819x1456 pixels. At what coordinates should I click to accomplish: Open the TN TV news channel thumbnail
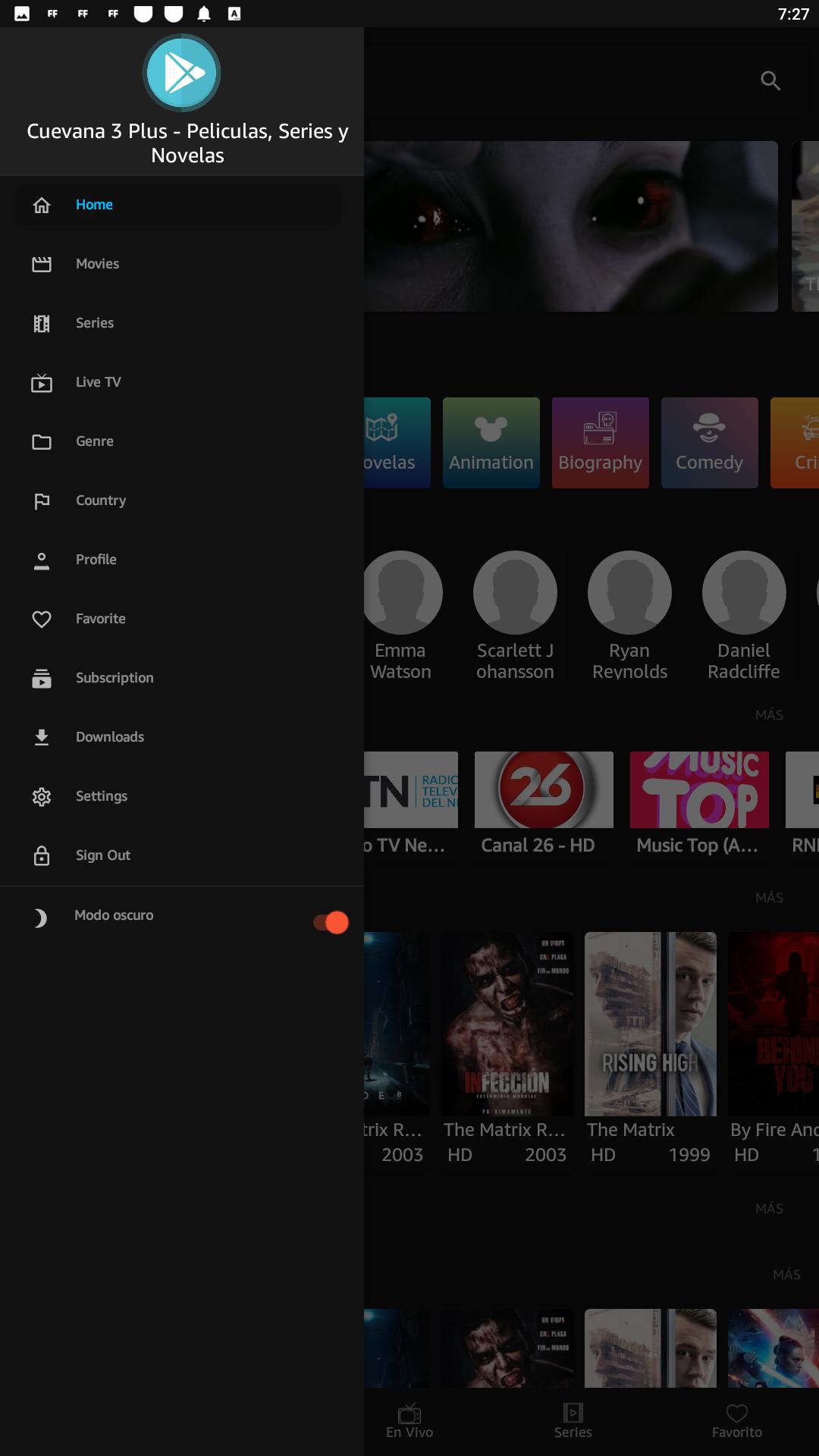coord(411,789)
